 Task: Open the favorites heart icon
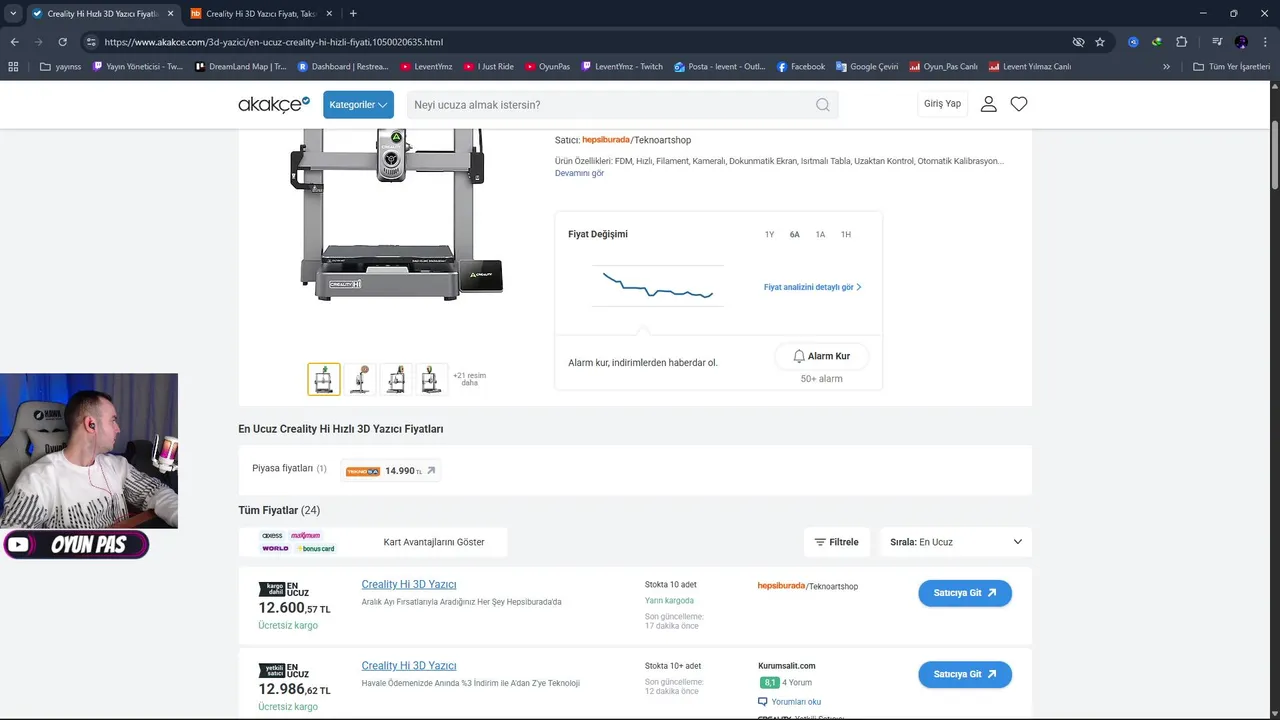tap(1019, 104)
